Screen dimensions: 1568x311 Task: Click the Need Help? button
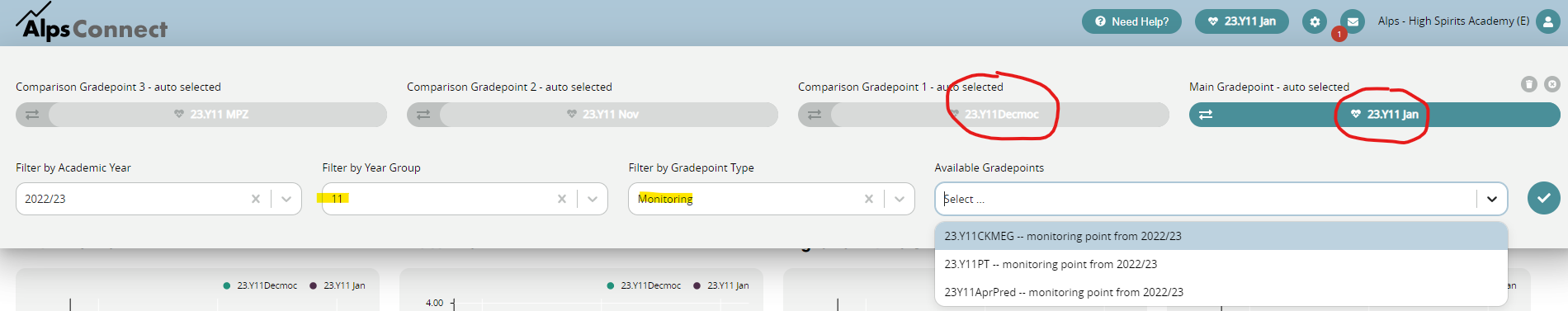point(1131,21)
